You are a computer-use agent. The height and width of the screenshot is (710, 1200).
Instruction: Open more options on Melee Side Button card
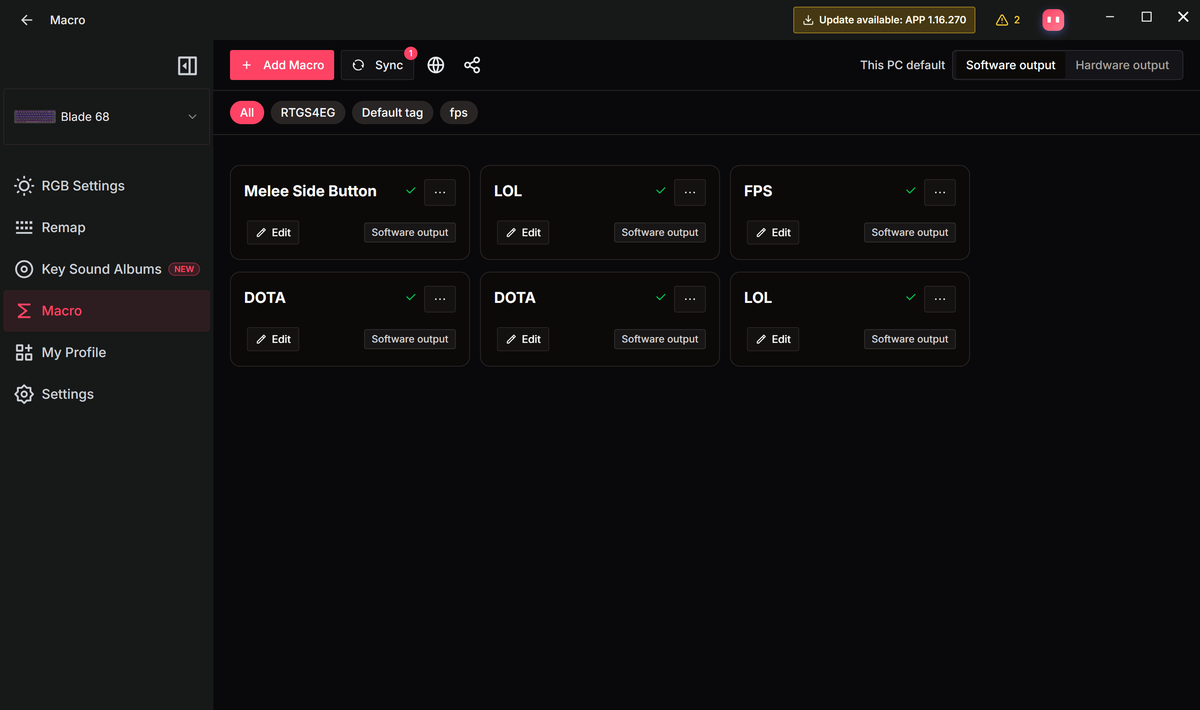[x=440, y=192]
